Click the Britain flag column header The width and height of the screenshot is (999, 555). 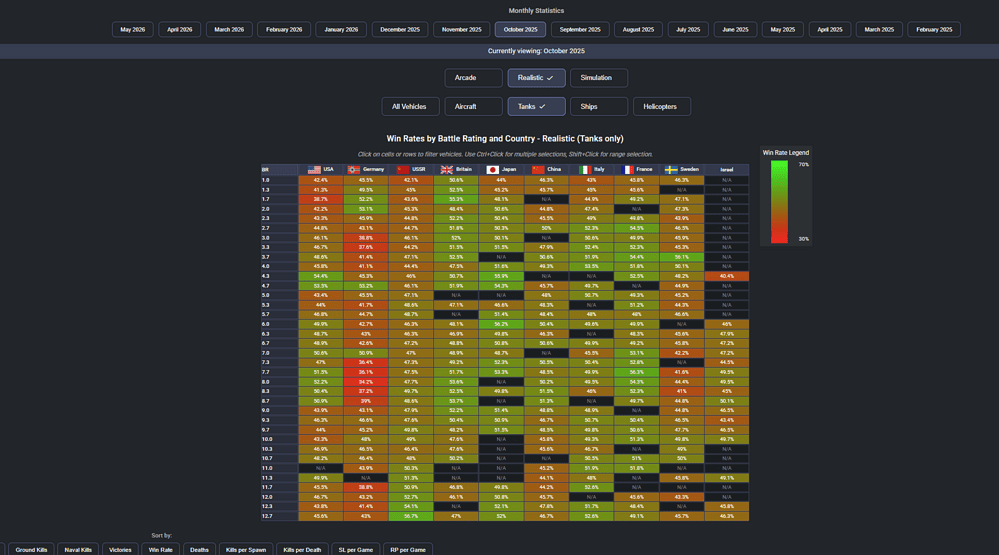pyautogui.click(x=456, y=169)
